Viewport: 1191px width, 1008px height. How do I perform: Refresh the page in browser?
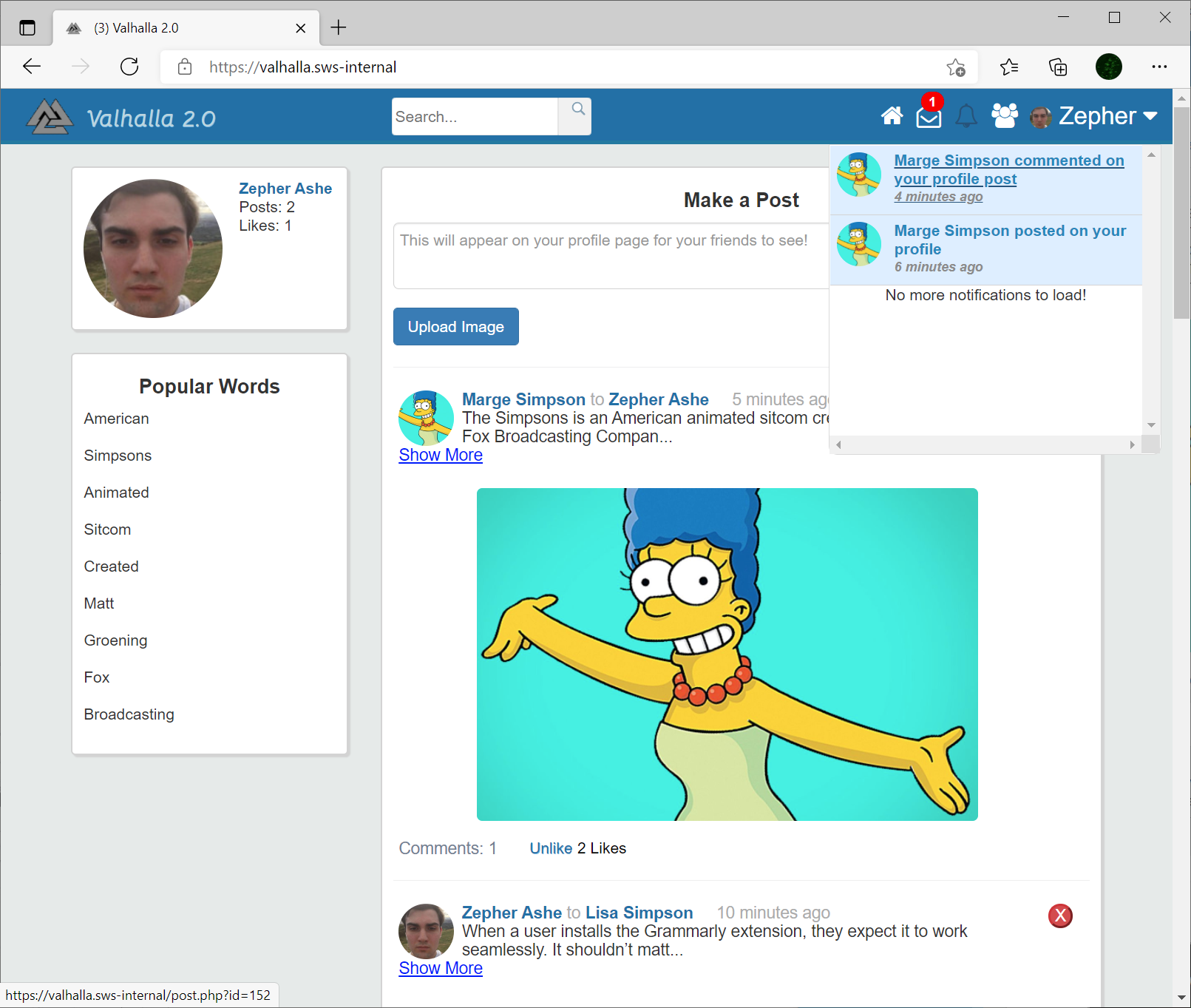click(x=129, y=67)
